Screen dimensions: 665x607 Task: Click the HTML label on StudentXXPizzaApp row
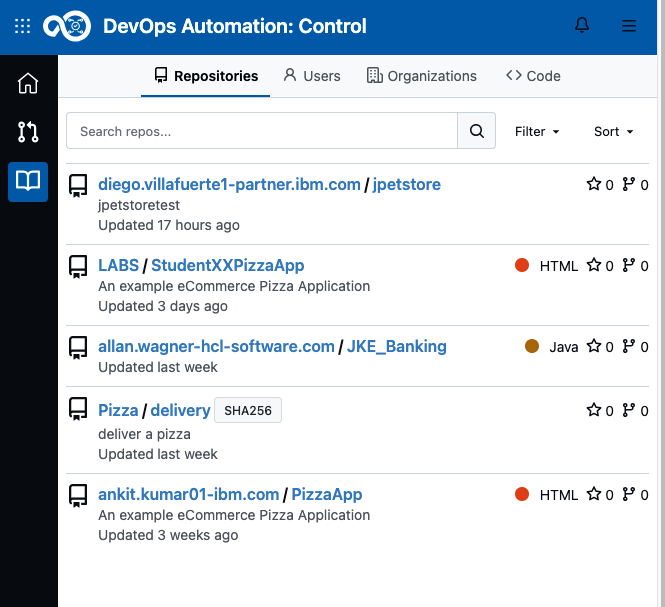tap(559, 266)
